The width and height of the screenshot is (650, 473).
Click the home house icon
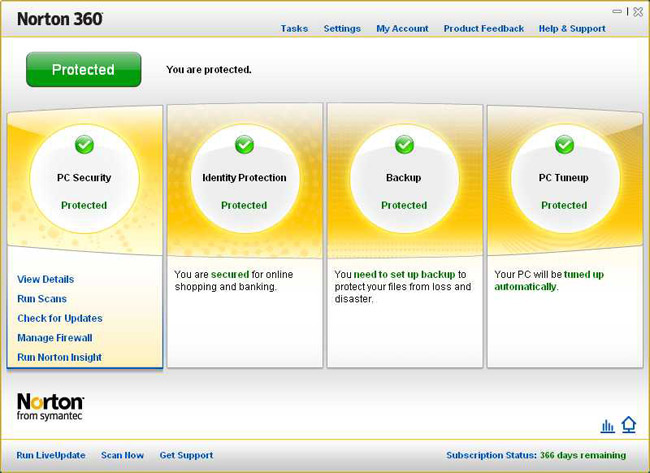click(629, 425)
